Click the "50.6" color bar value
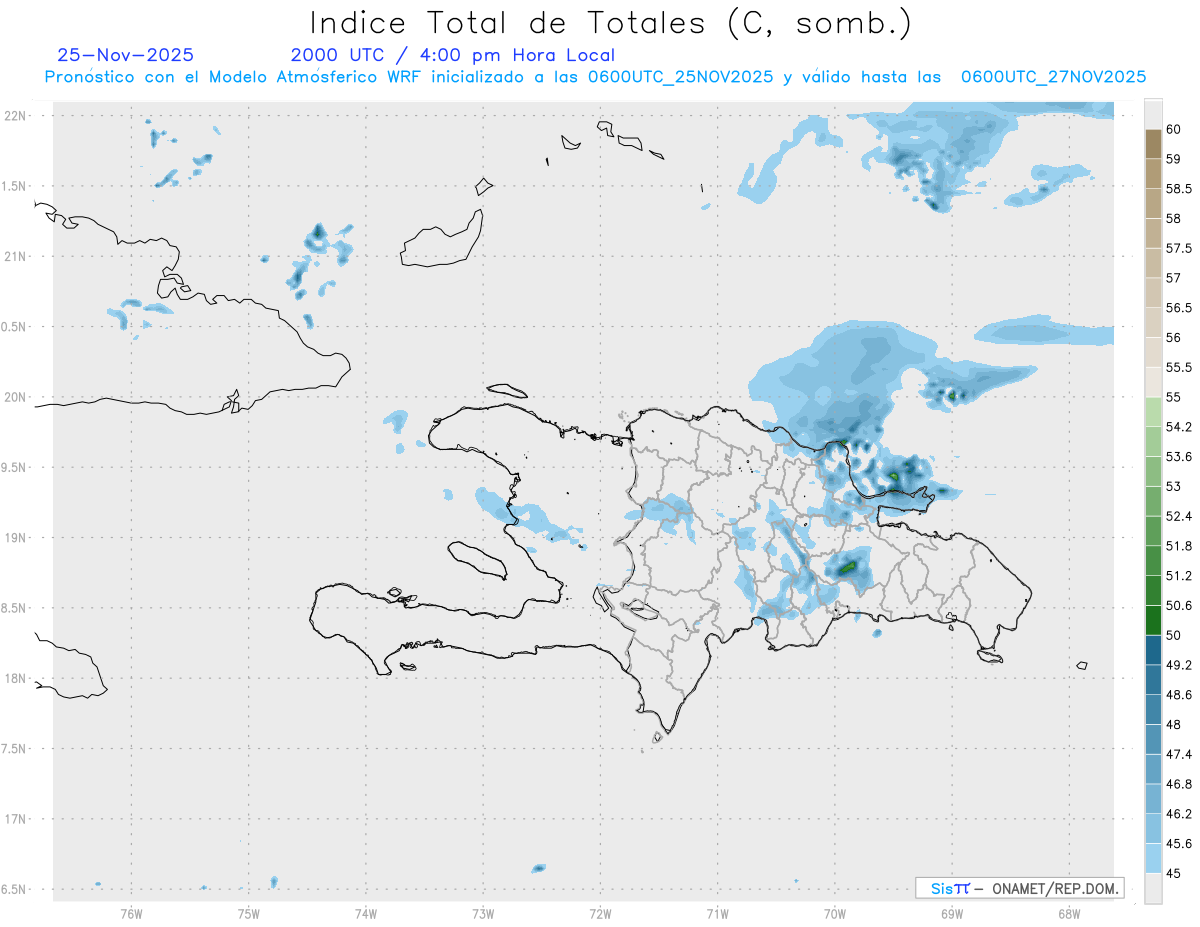 [x=1180, y=606]
